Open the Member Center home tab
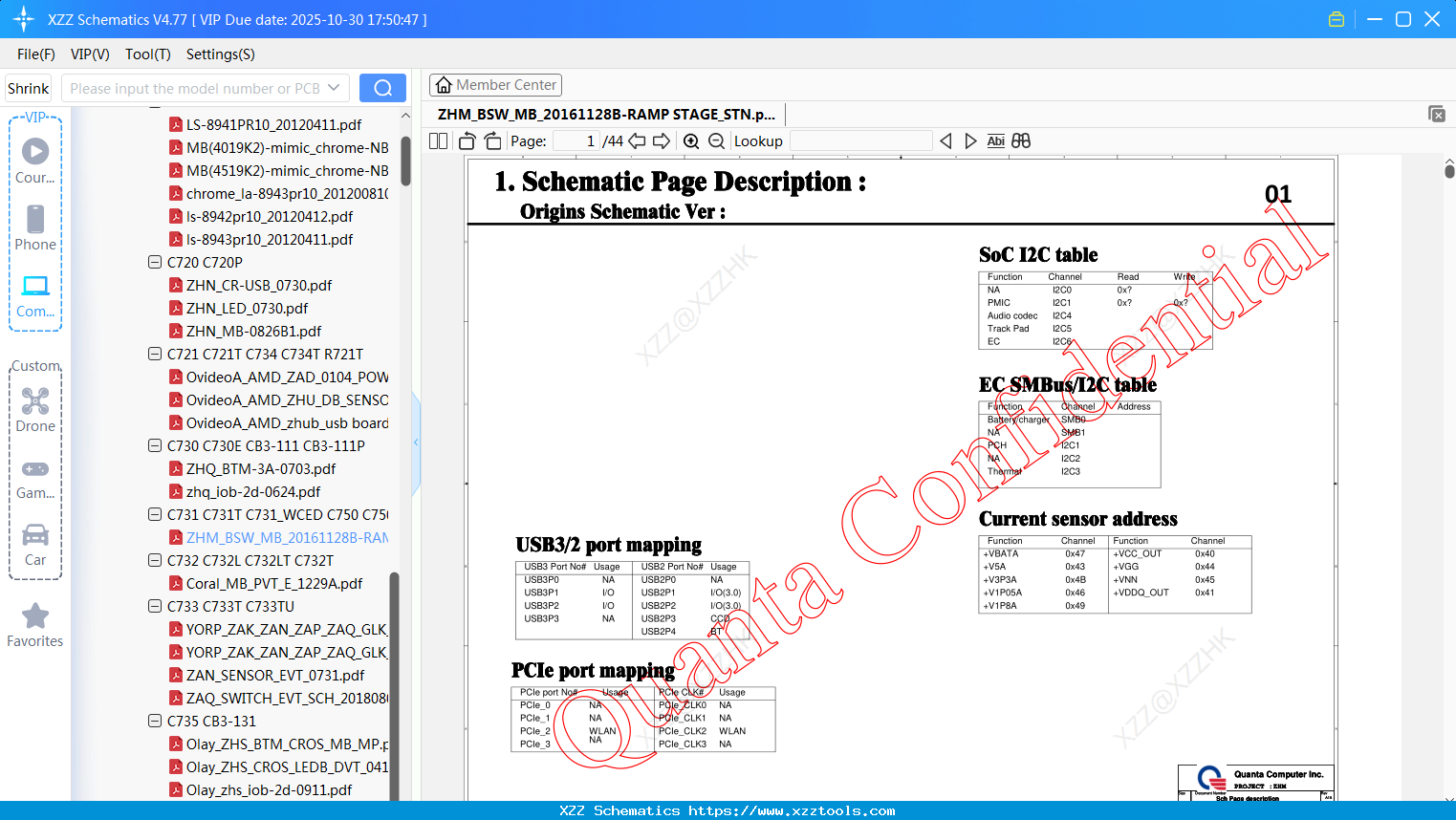The image size is (1456, 820). [x=495, y=85]
